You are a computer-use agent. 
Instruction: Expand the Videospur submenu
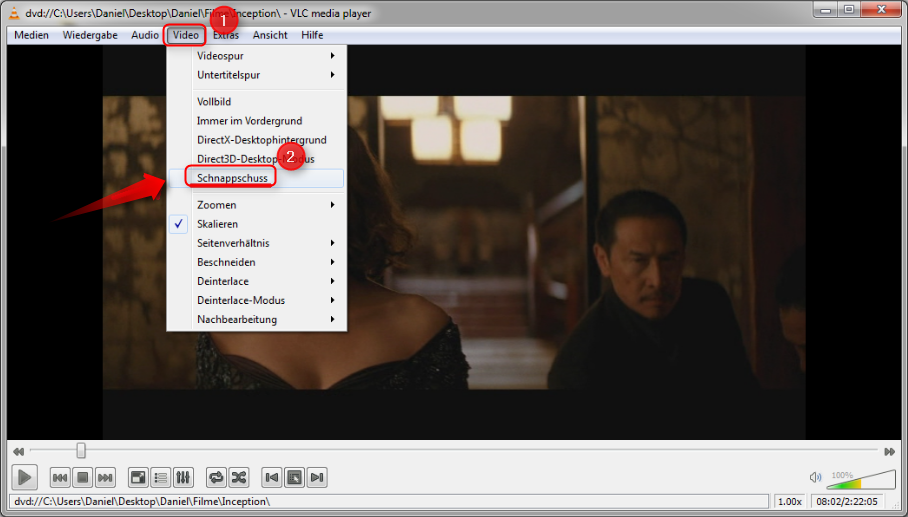[x=257, y=56]
